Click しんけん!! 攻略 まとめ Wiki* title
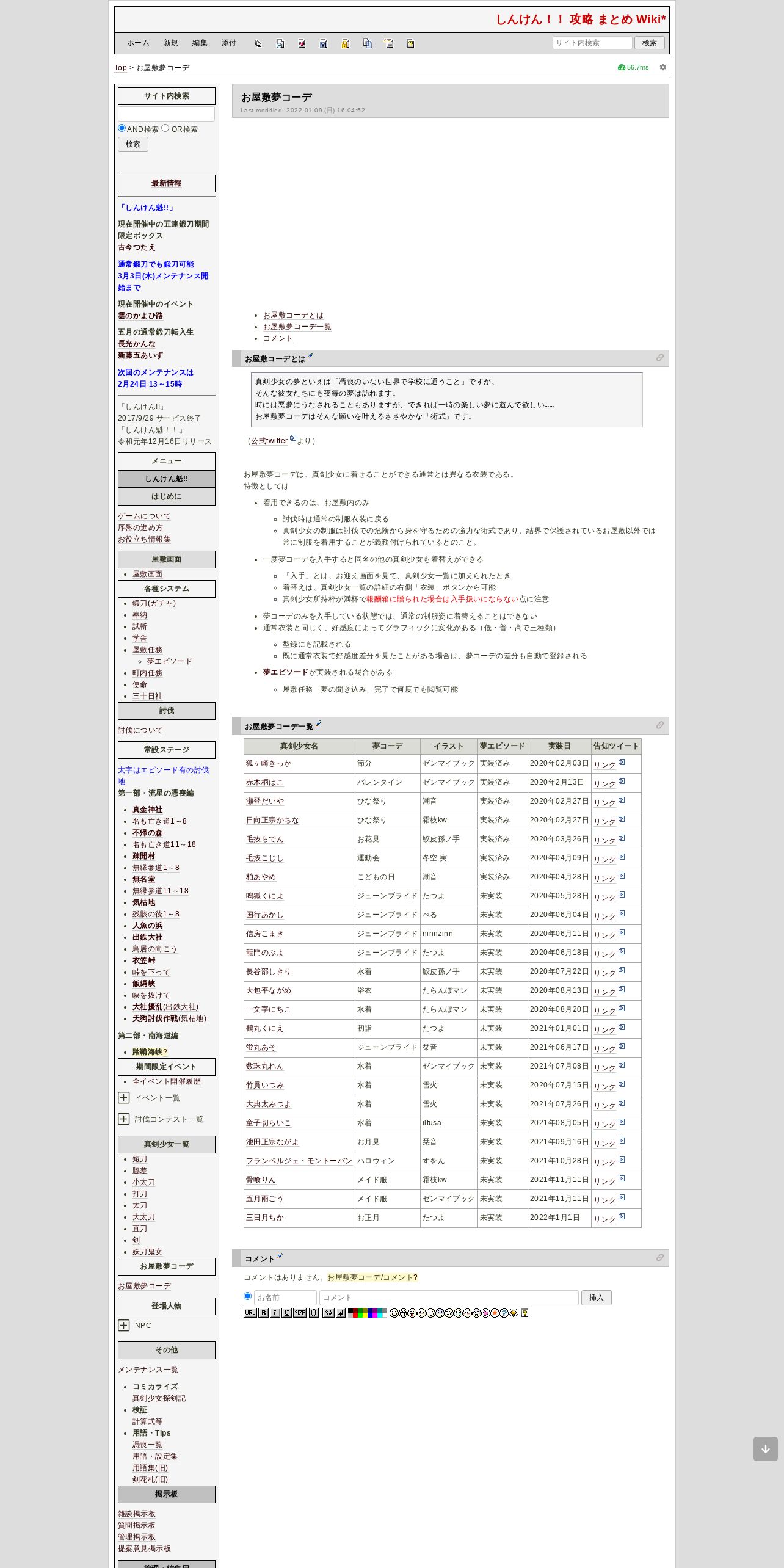784x1568 pixels. 581,19
